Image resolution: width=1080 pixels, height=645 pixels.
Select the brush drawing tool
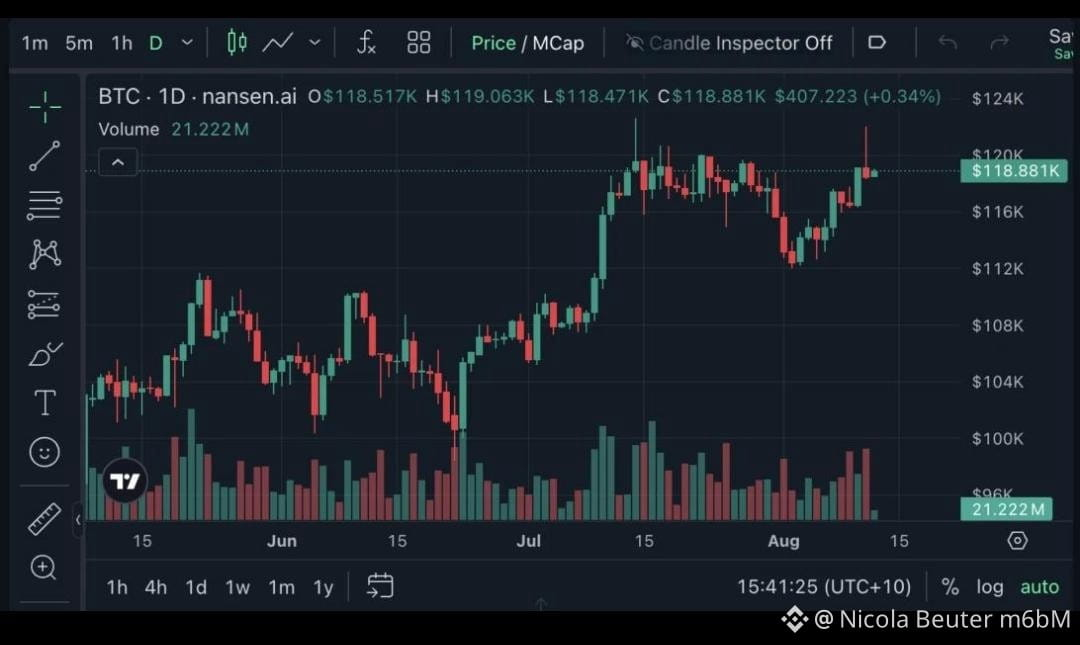(45, 354)
